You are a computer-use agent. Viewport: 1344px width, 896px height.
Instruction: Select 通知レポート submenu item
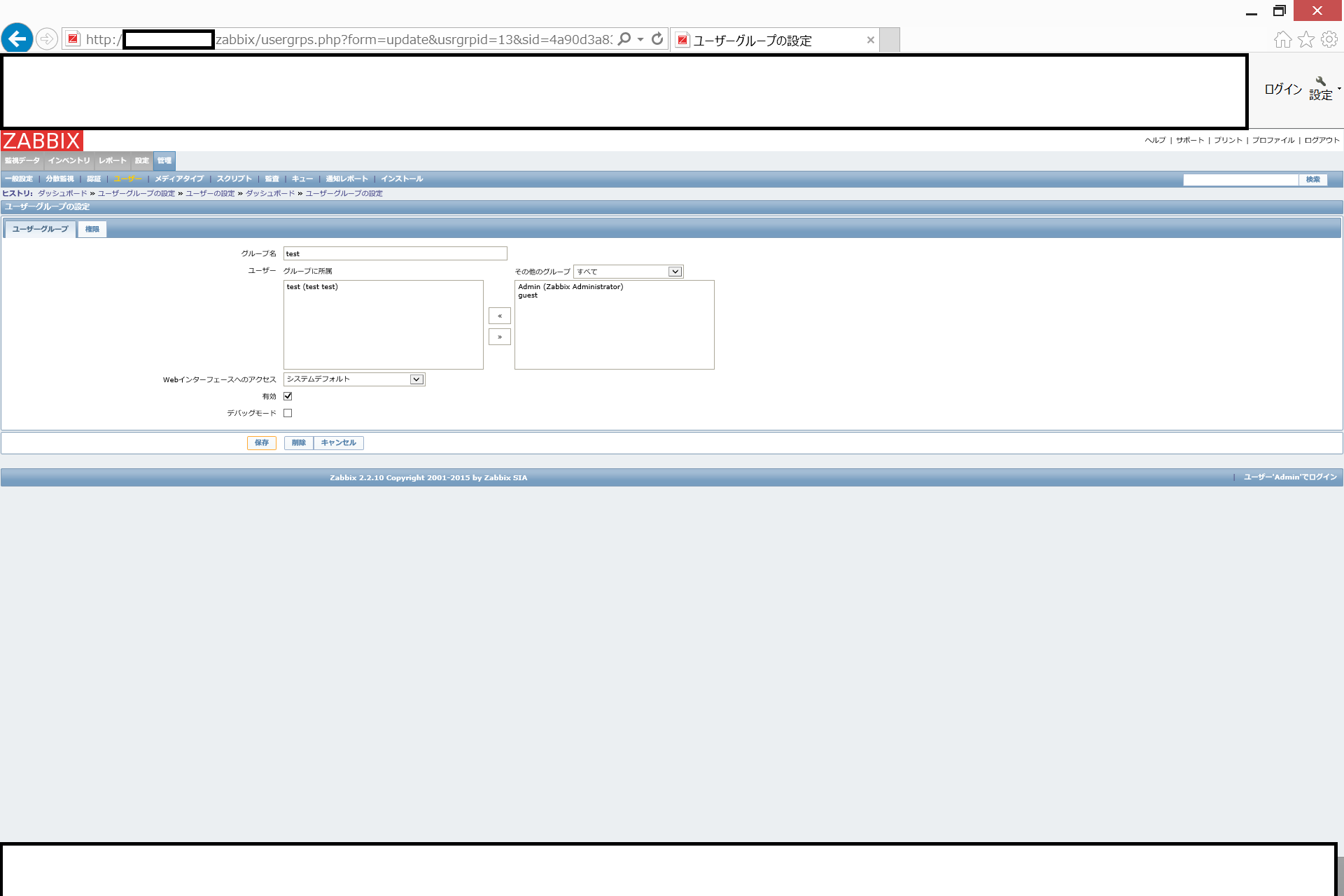346,179
